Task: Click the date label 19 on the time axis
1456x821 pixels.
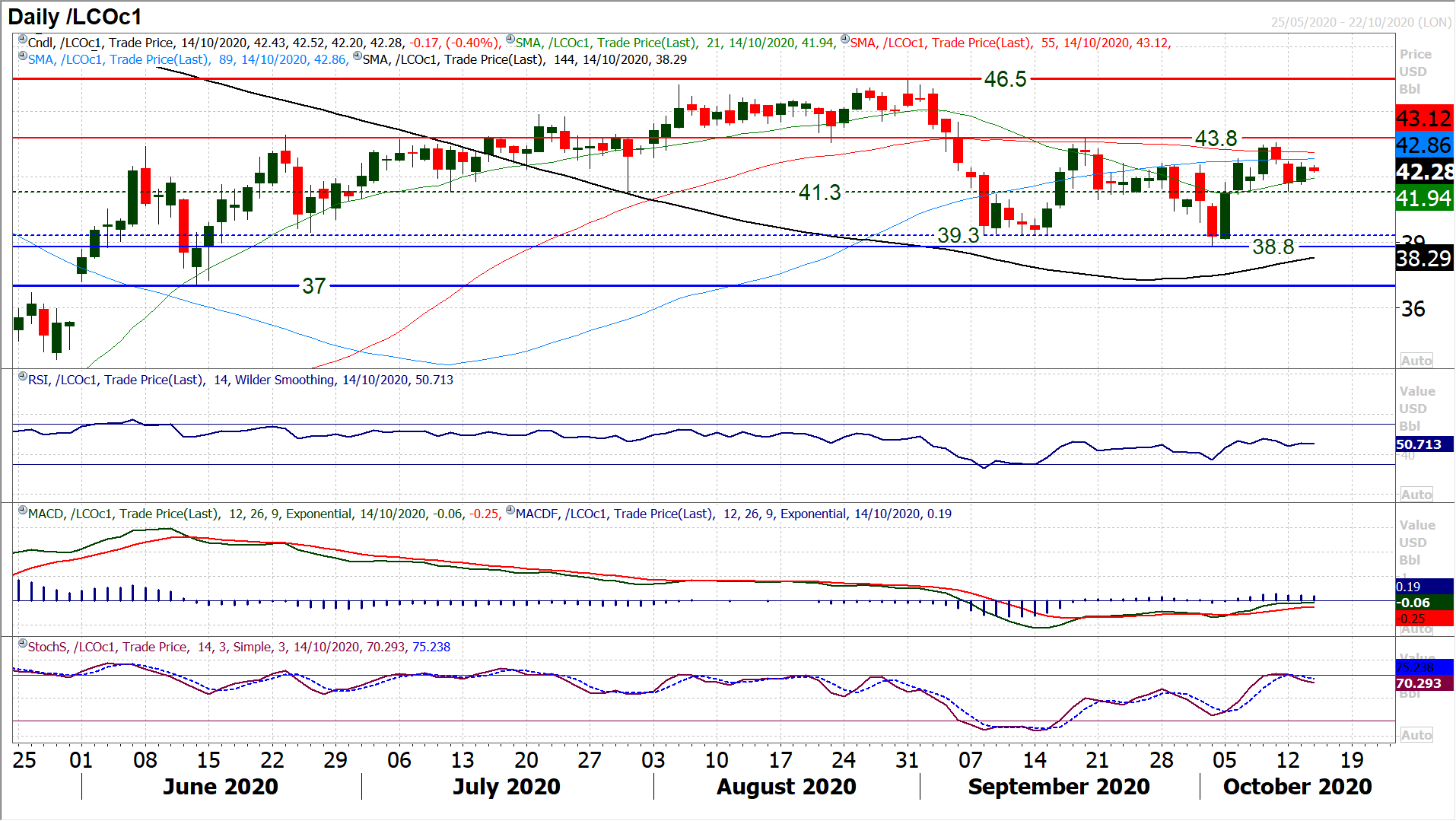Action: [x=1352, y=760]
